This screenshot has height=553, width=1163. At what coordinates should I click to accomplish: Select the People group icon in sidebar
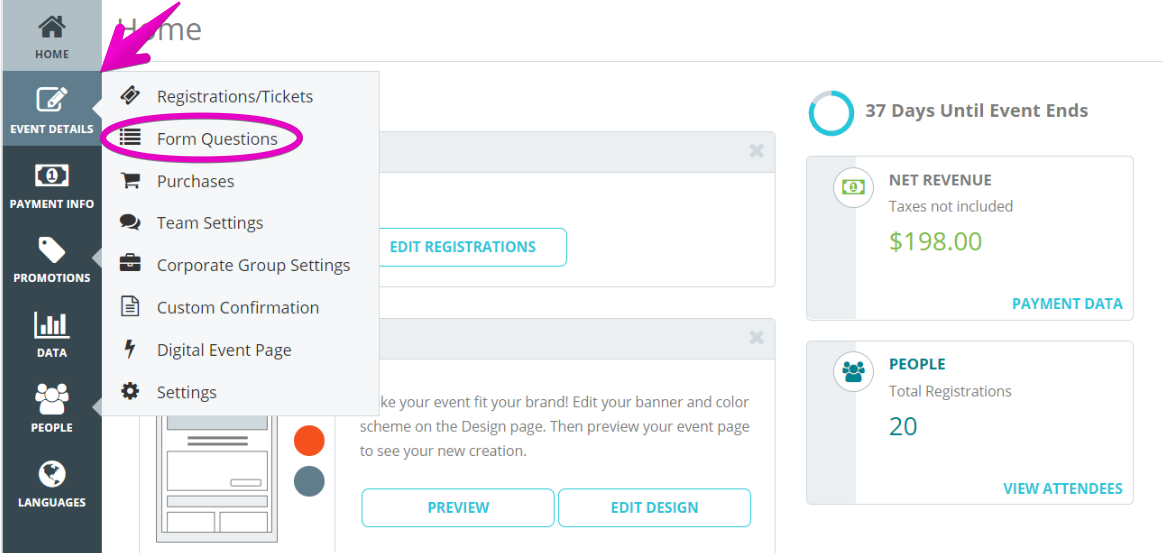[52, 400]
